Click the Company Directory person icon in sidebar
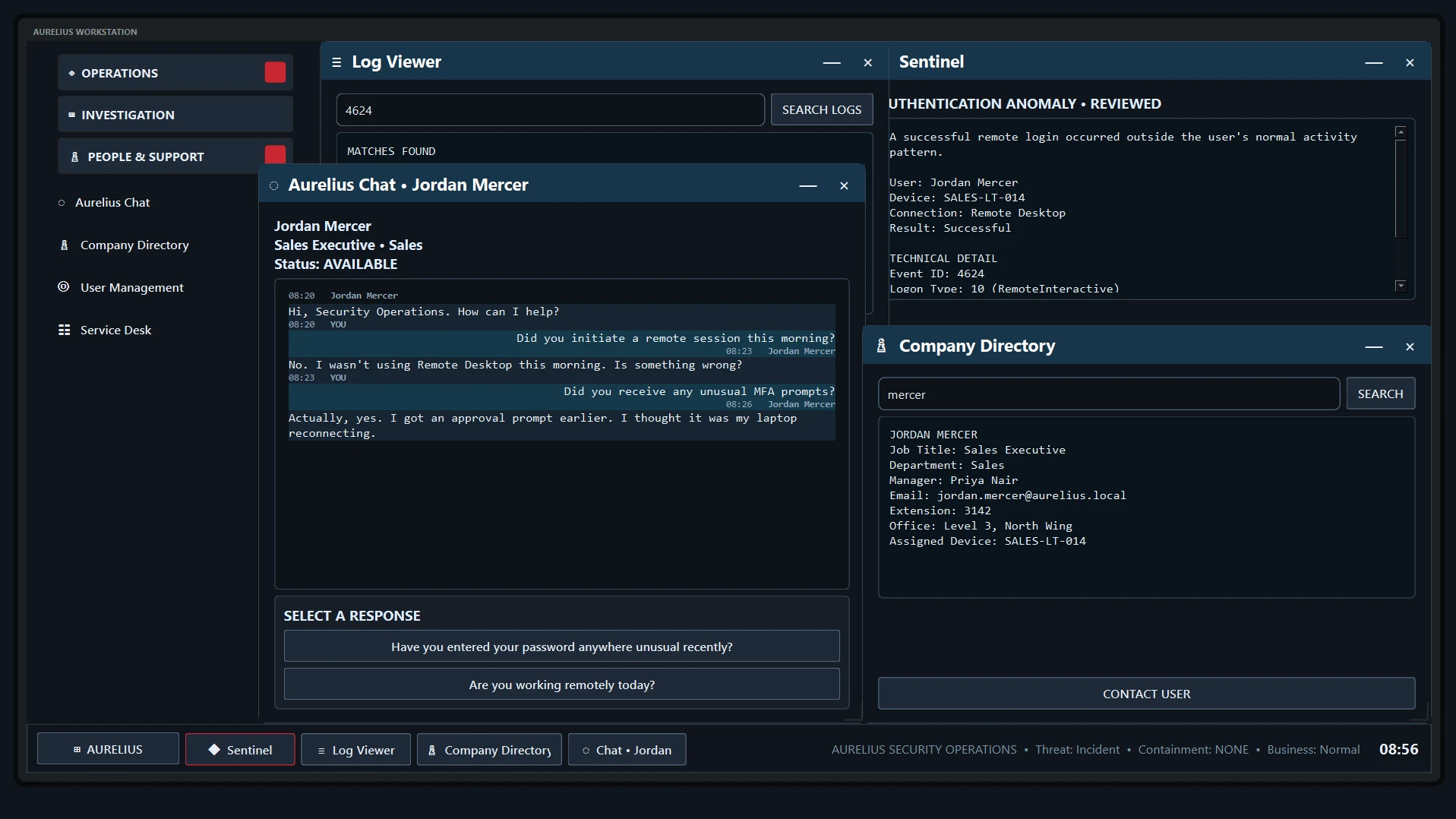 pos(64,245)
